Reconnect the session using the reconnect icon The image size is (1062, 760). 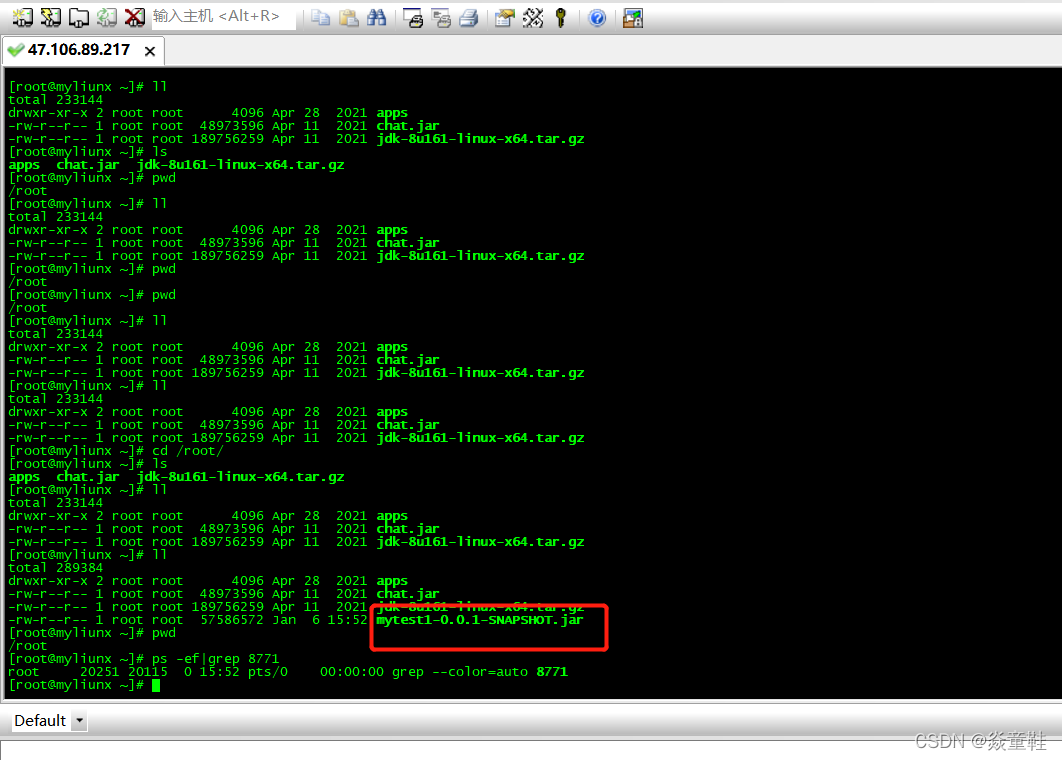[x=106, y=17]
